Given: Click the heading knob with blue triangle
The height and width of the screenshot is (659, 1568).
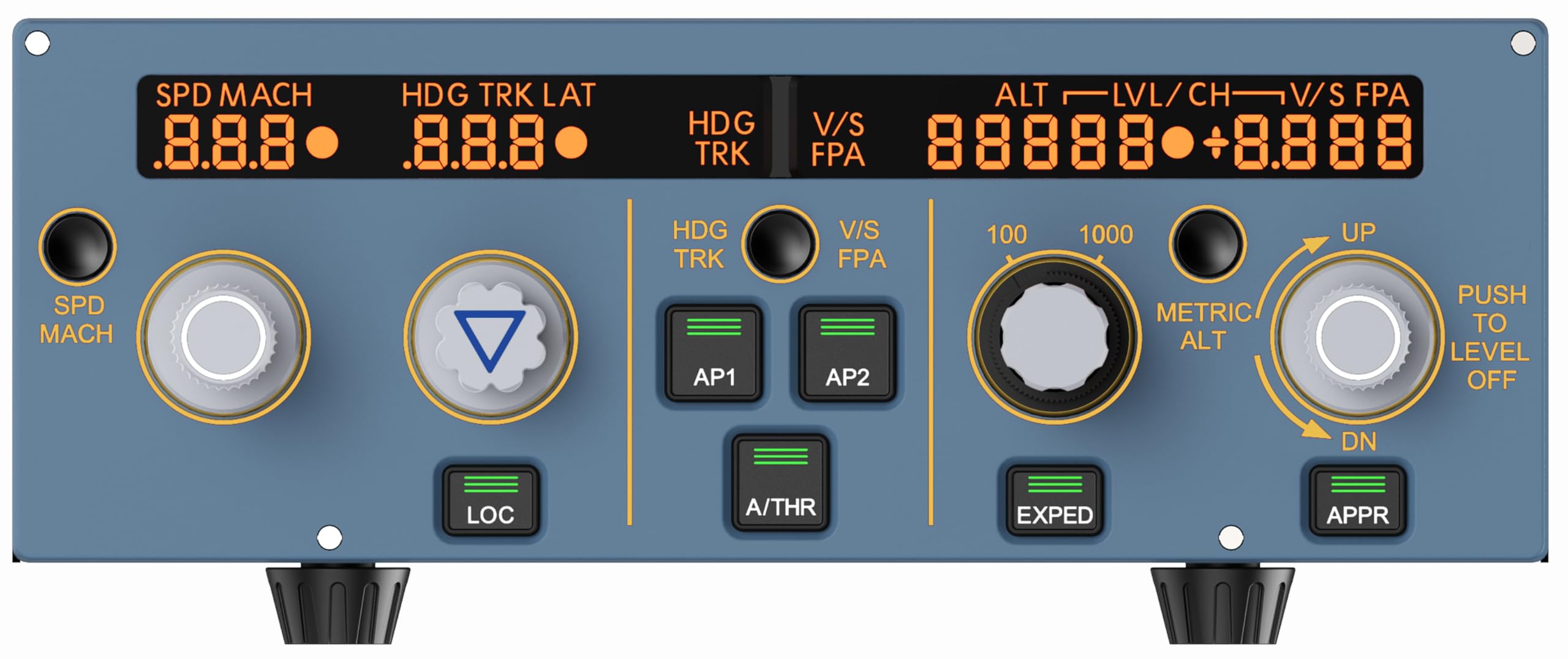Looking at the screenshot, I should pos(490,337).
